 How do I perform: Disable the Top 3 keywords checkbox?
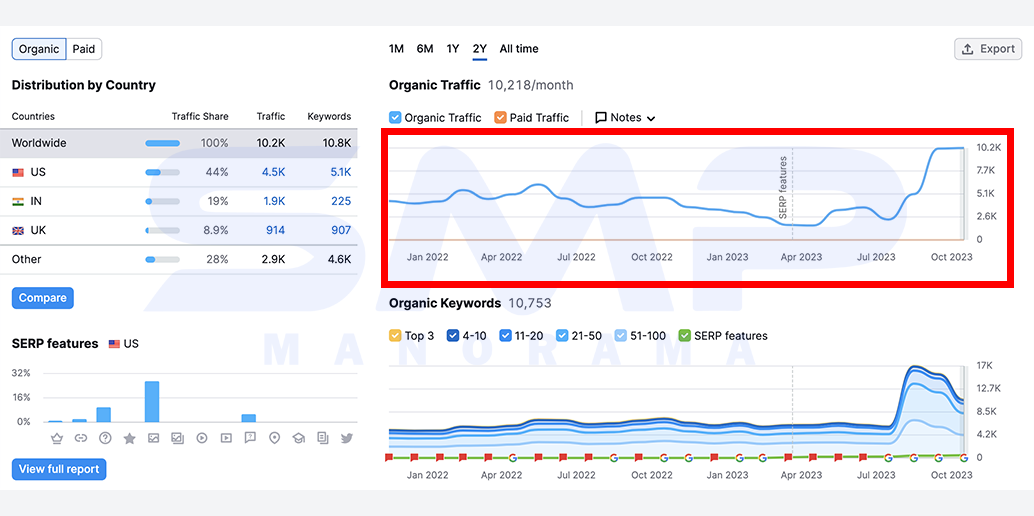[x=395, y=335]
